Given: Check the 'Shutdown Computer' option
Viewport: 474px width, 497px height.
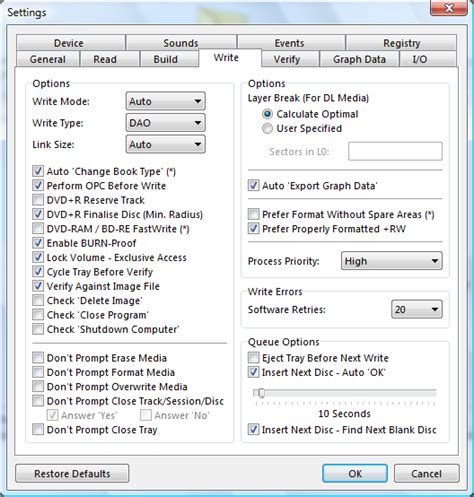Looking at the screenshot, I should pyautogui.click(x=38, y=329).
